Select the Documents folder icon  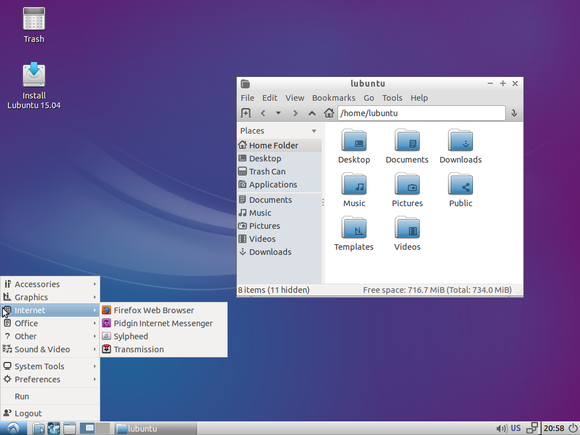coord(407,146)
